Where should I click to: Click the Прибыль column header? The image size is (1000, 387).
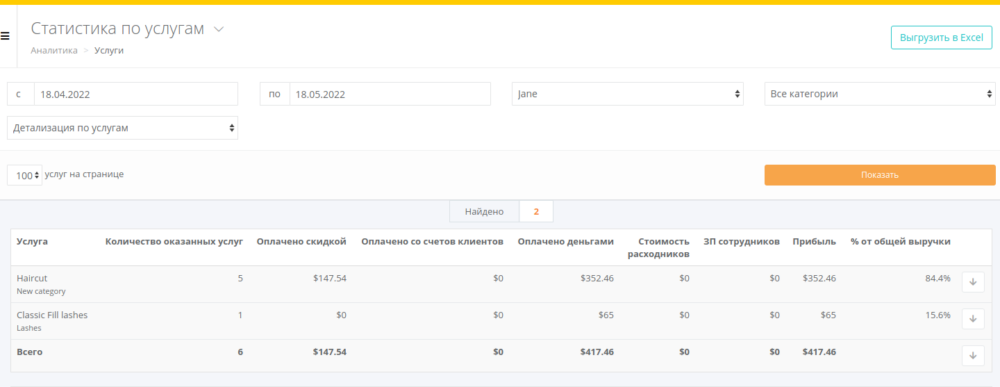pos(814,242)
